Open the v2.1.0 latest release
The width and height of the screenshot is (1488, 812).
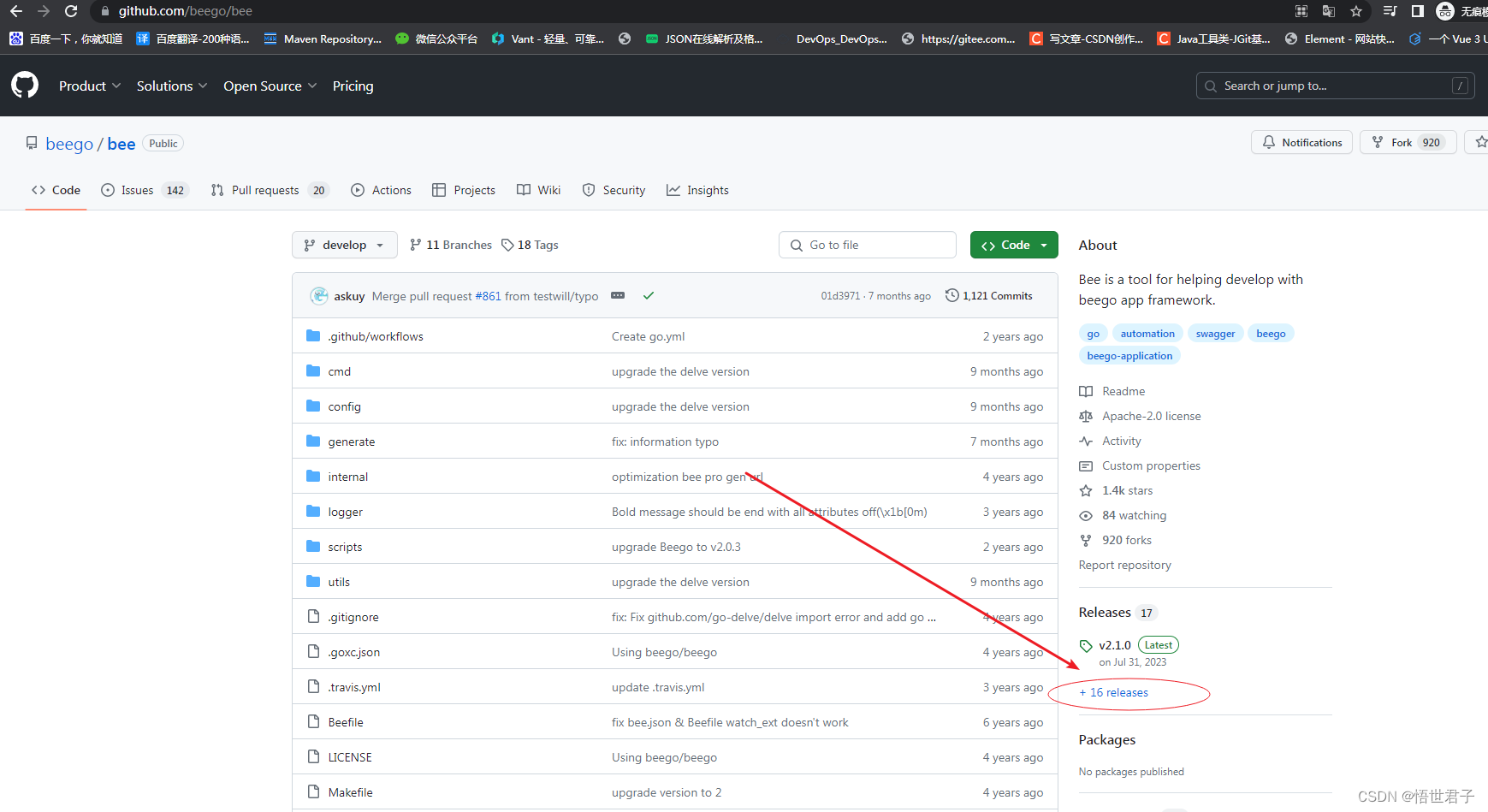click(x=1115, y=645)
